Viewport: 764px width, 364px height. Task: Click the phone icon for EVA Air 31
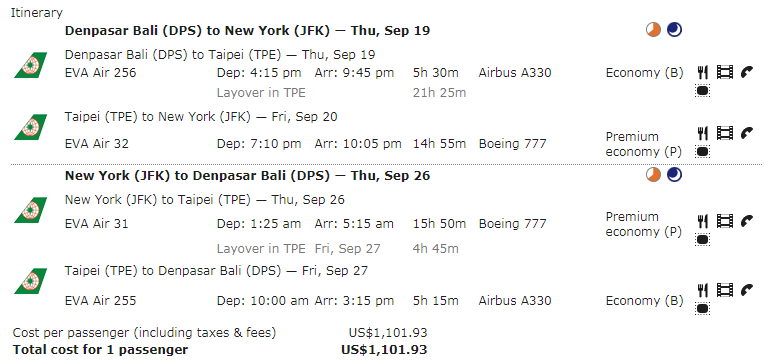(746, 221)
